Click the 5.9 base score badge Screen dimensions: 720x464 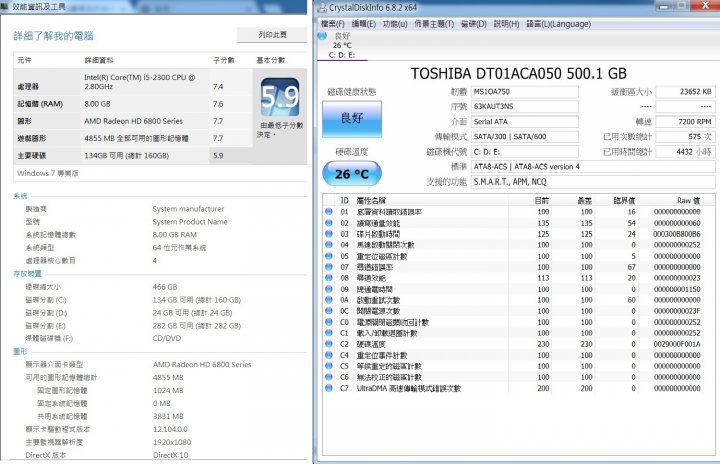[280, 97]
